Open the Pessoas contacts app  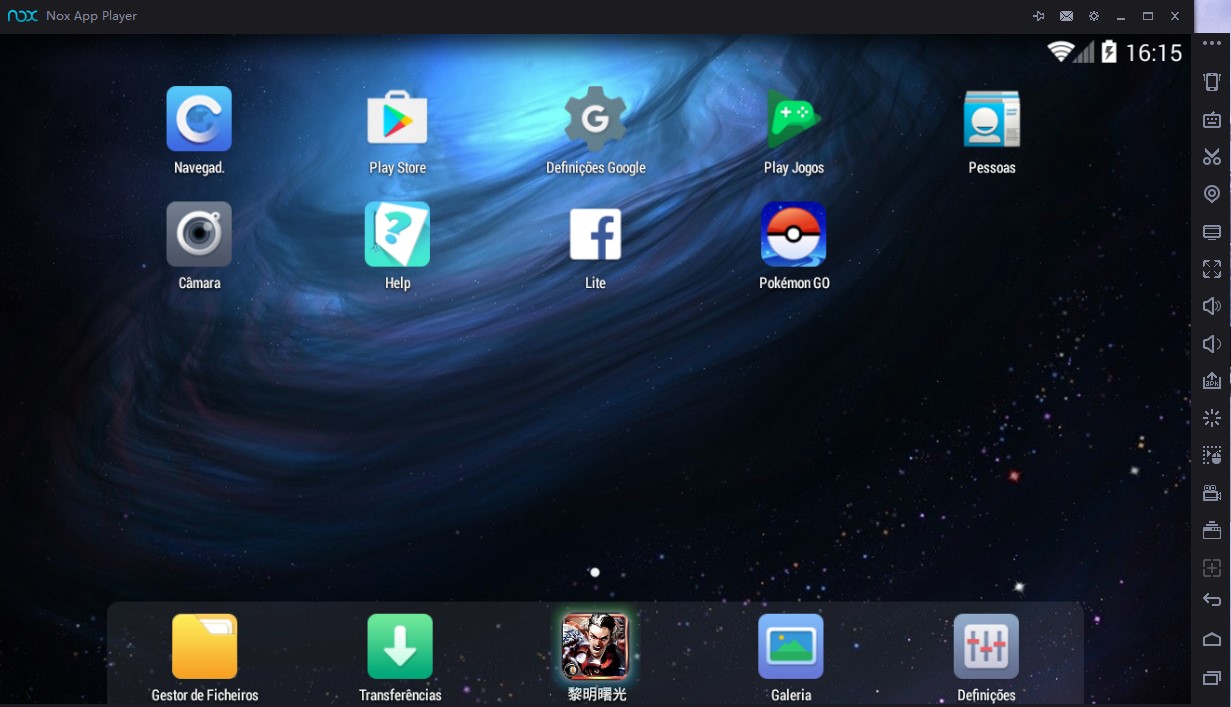991,119
